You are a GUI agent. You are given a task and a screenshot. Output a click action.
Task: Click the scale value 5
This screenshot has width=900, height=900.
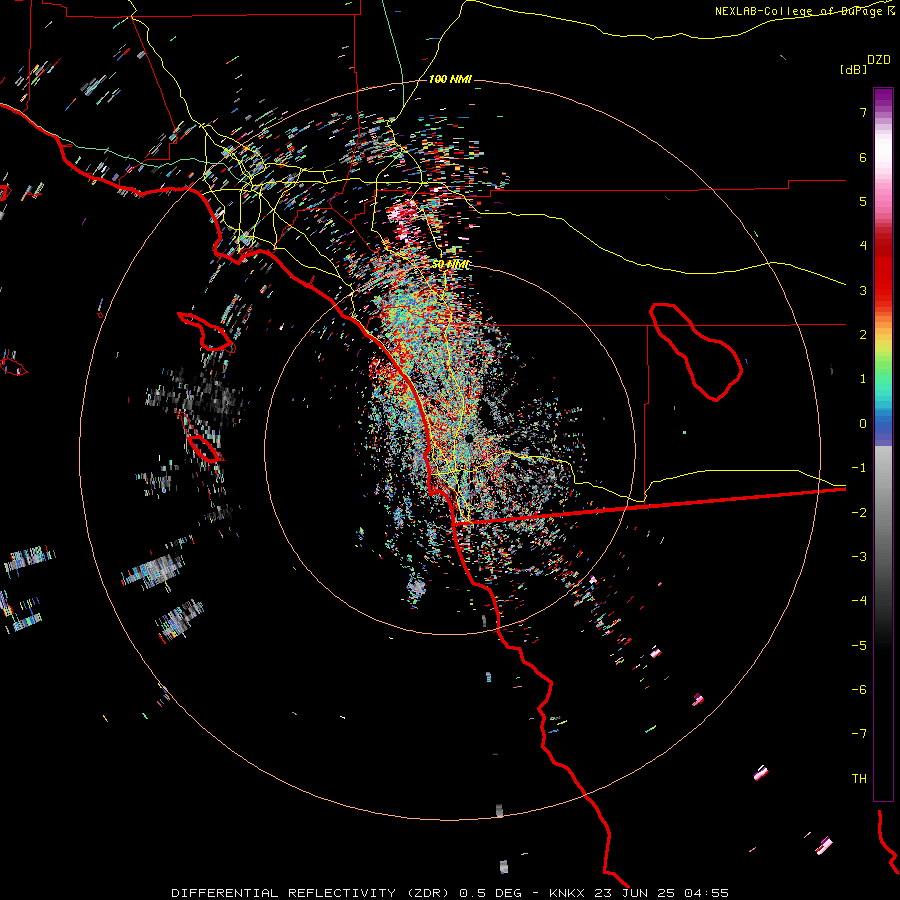863,201
